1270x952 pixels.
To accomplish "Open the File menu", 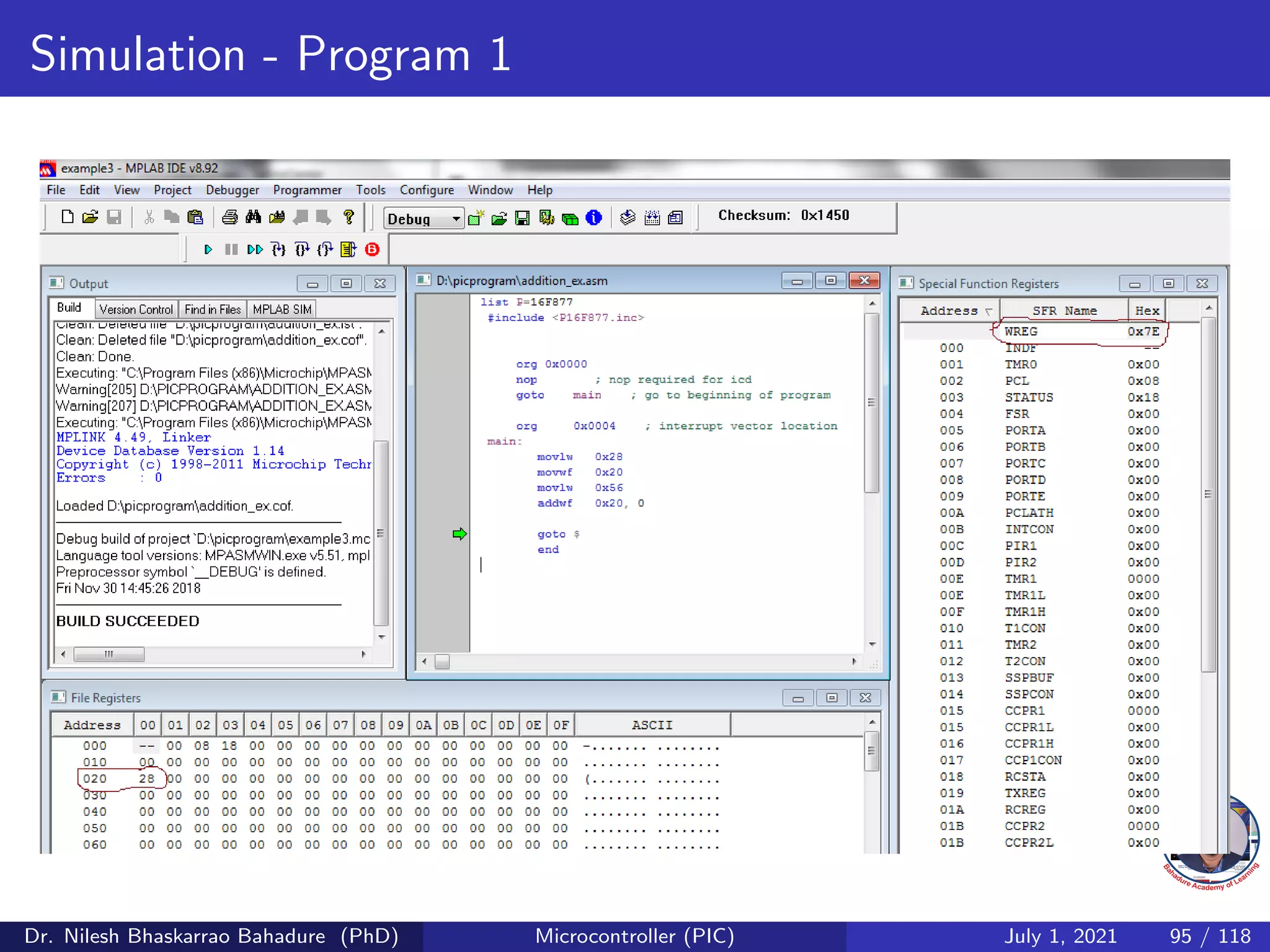I will pos(56,190).
